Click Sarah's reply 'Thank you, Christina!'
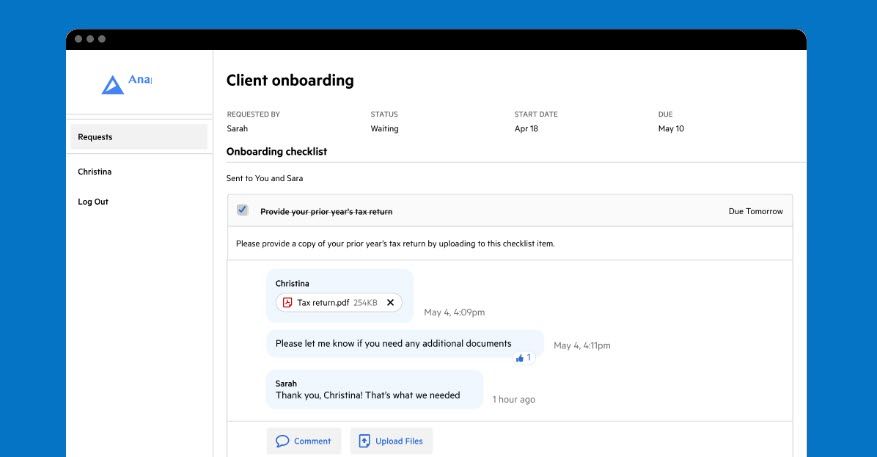Image resolution: width=877 pixels, height=457 pixels. (367, 395)
